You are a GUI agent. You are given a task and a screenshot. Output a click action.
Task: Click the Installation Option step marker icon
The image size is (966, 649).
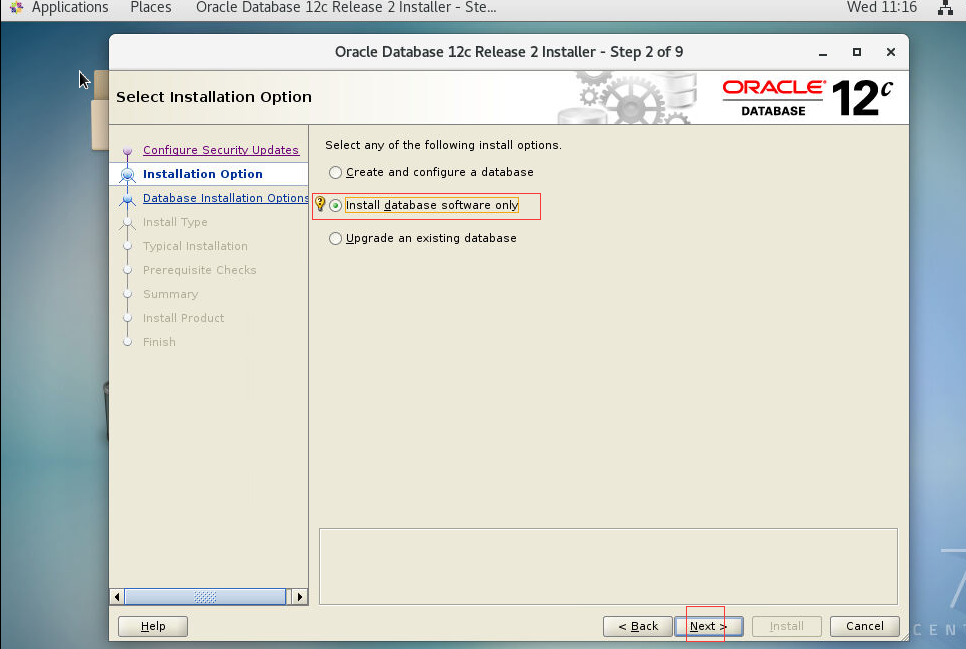pos(128,175)
